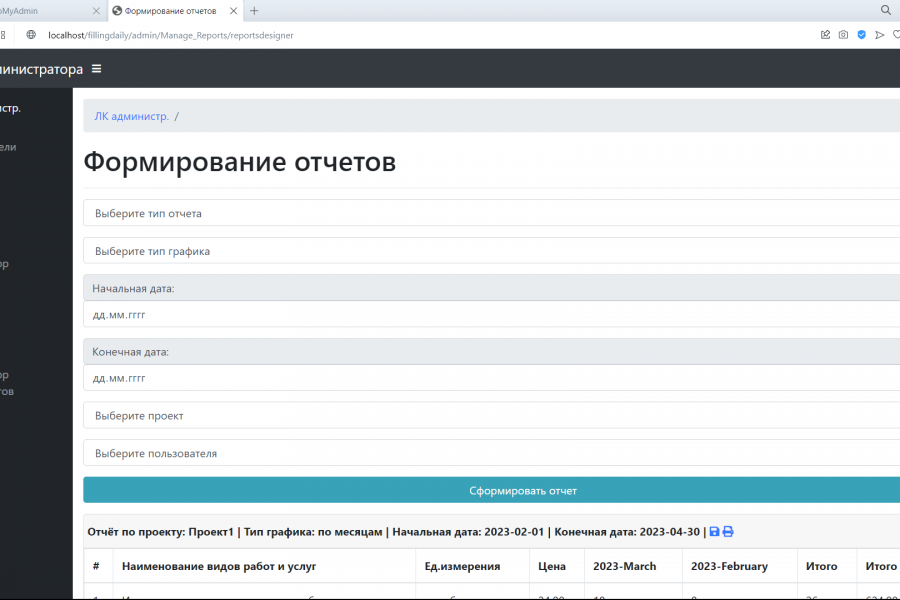
Task: Open Выберите тип графика dropdown
Action: 491,251
